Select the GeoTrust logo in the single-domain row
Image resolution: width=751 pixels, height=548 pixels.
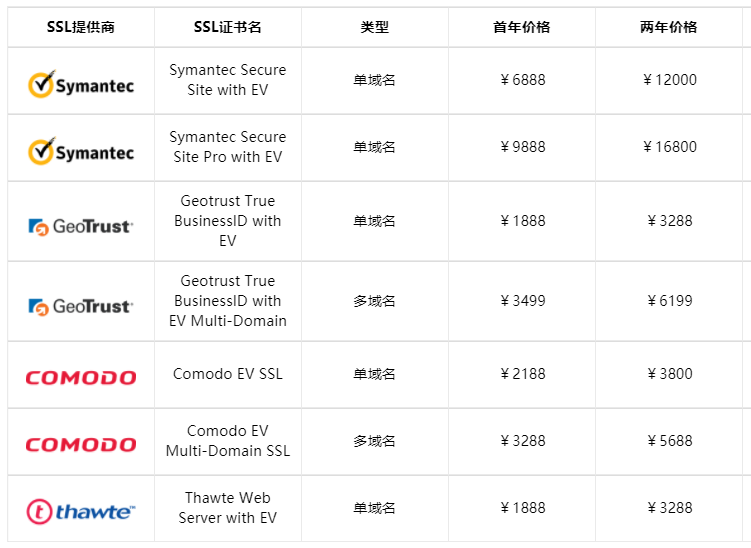tap(81, 226)
